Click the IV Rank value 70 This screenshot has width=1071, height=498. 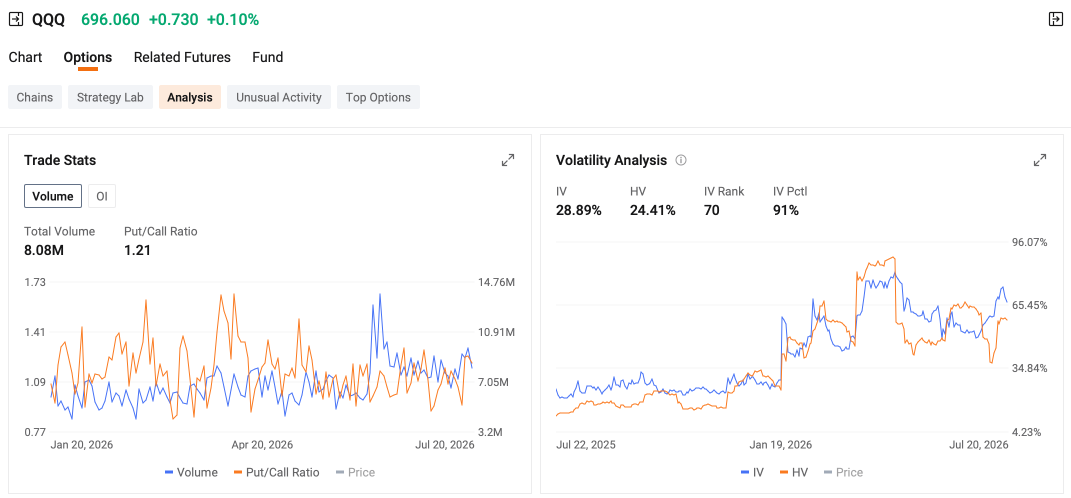711,210
